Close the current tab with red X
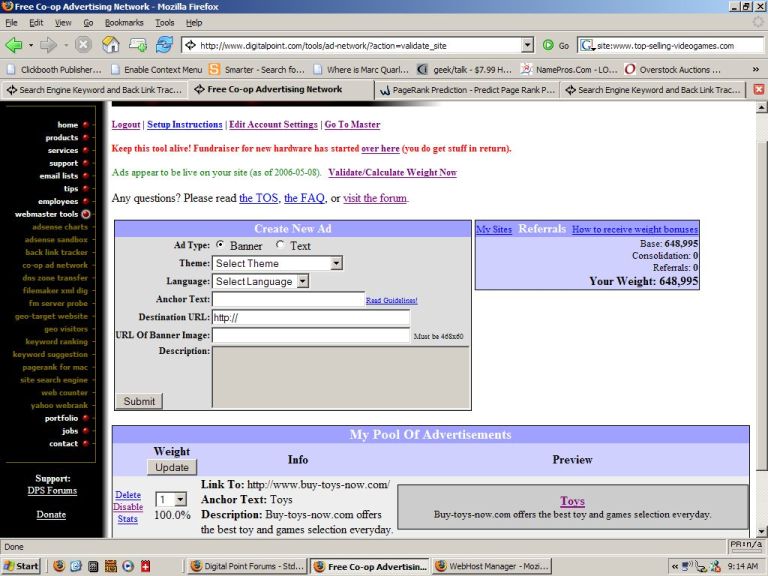Screen dimensions: 768x576 [758, 90]
